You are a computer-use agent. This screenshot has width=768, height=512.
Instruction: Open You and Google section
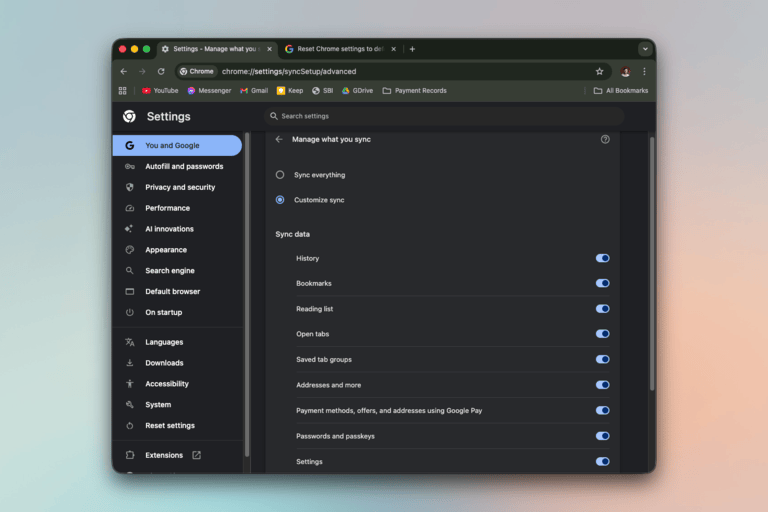pyautogui.click(x=177, y=146)
